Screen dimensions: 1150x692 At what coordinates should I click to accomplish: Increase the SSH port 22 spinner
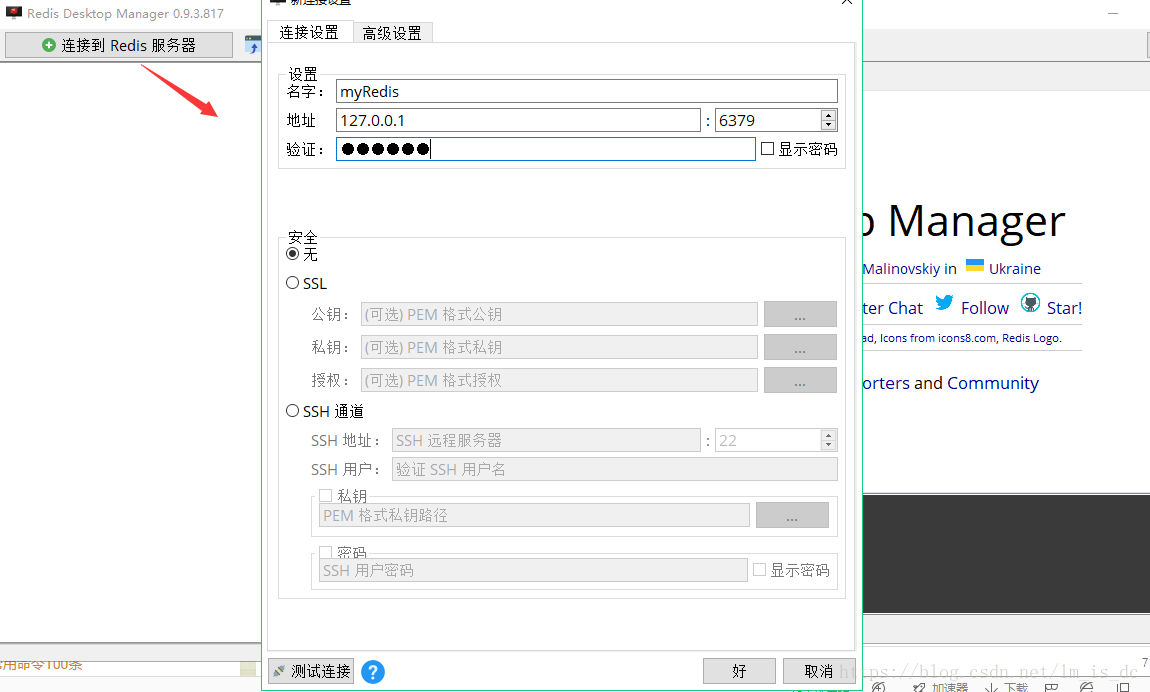[x=829, y=435]
